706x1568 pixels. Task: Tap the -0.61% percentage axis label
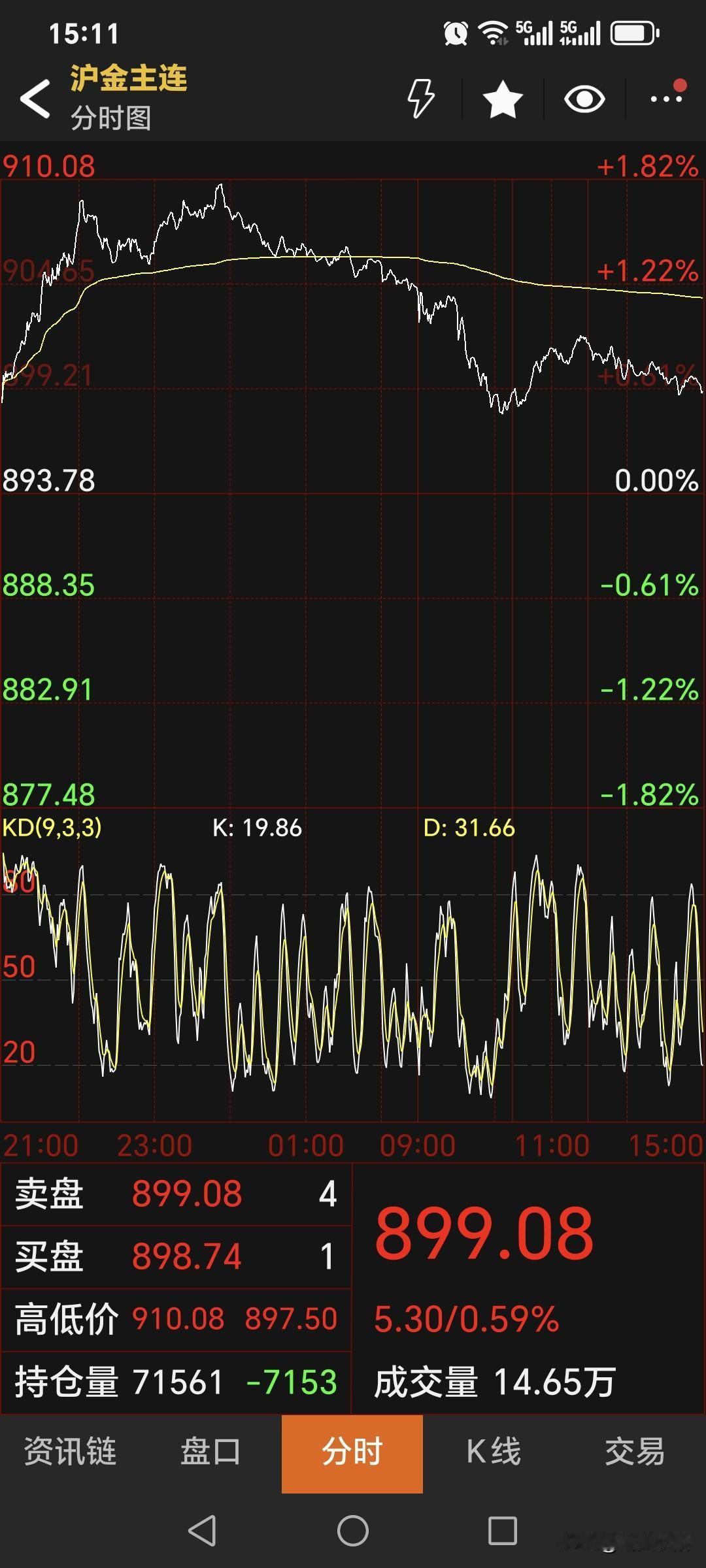coord(650,585)
